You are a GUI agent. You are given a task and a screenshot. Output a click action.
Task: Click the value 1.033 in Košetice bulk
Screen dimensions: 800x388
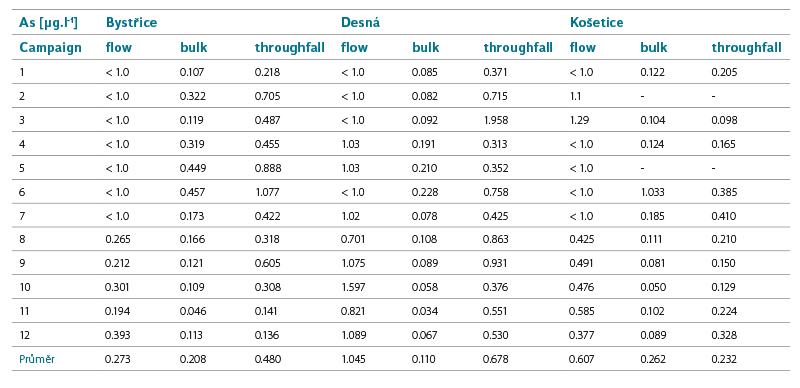(652, 192)
